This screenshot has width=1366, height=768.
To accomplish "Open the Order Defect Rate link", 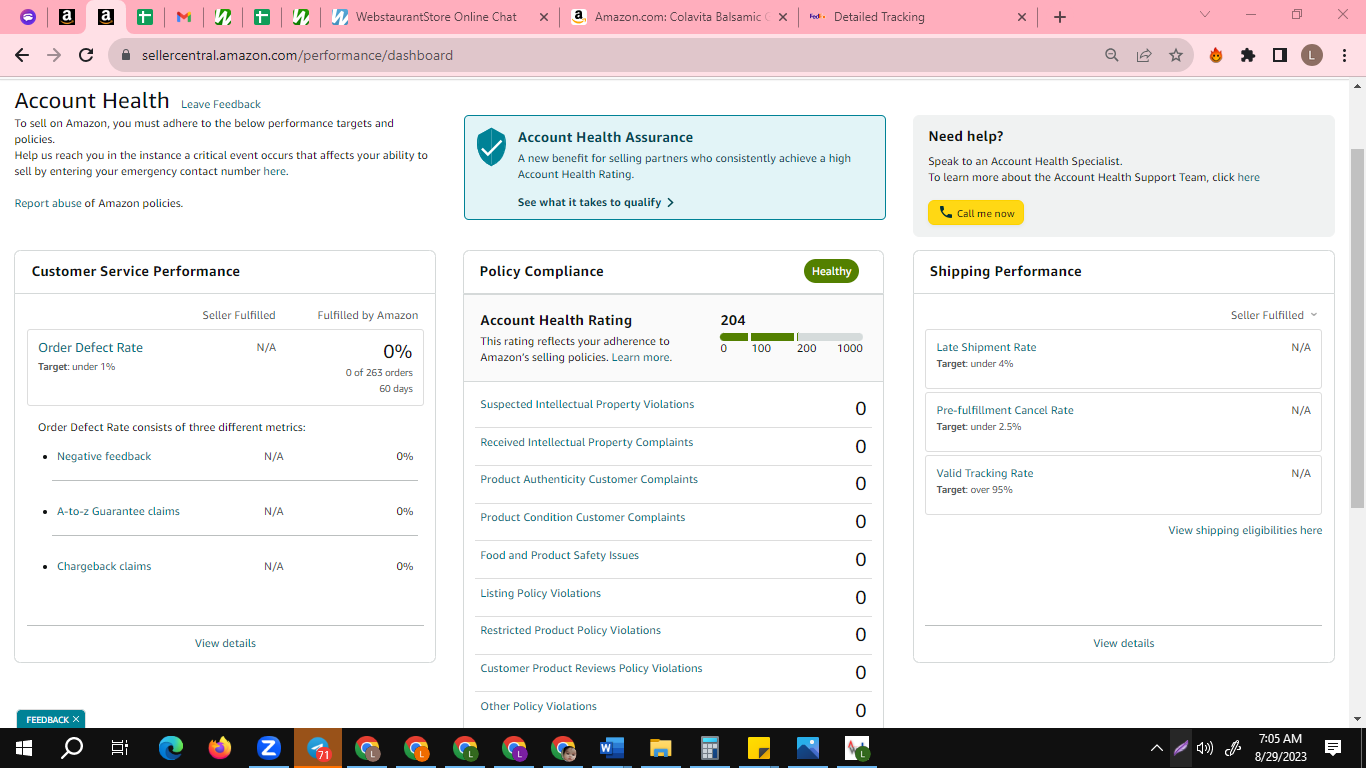I will [x=90, y=347].
